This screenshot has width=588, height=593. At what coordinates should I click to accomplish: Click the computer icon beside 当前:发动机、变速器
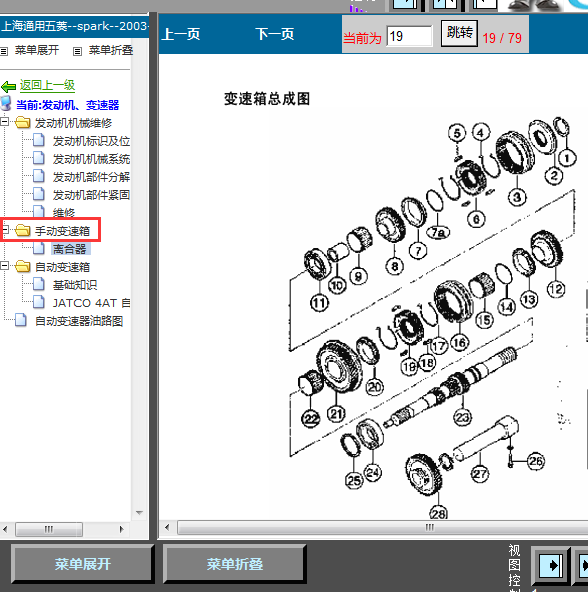[6, 103]
